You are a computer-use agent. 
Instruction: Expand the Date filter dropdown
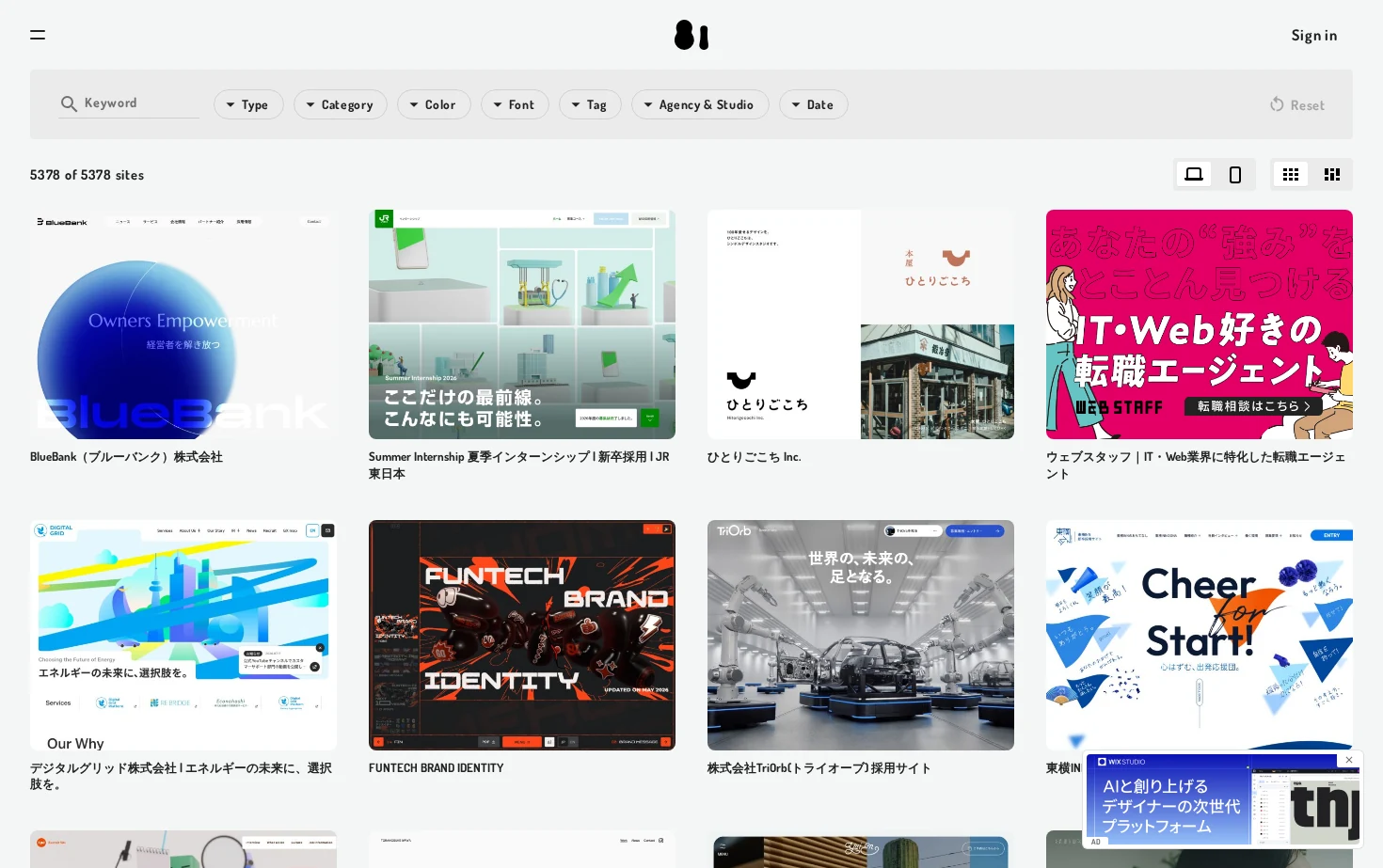point(814,104)
